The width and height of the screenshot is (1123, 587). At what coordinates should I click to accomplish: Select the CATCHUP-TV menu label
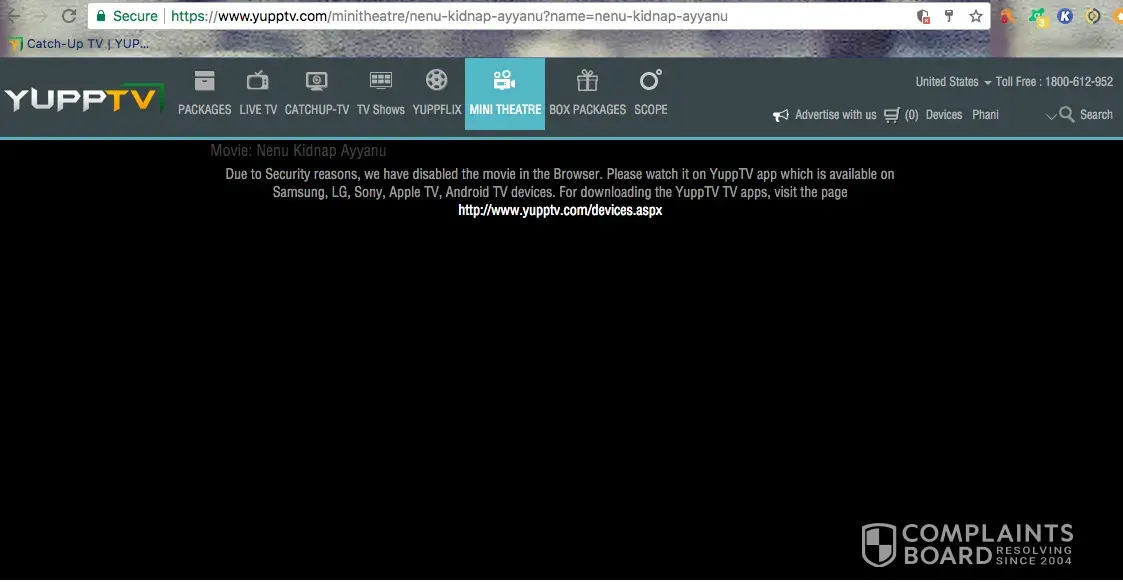click(317, 110)
